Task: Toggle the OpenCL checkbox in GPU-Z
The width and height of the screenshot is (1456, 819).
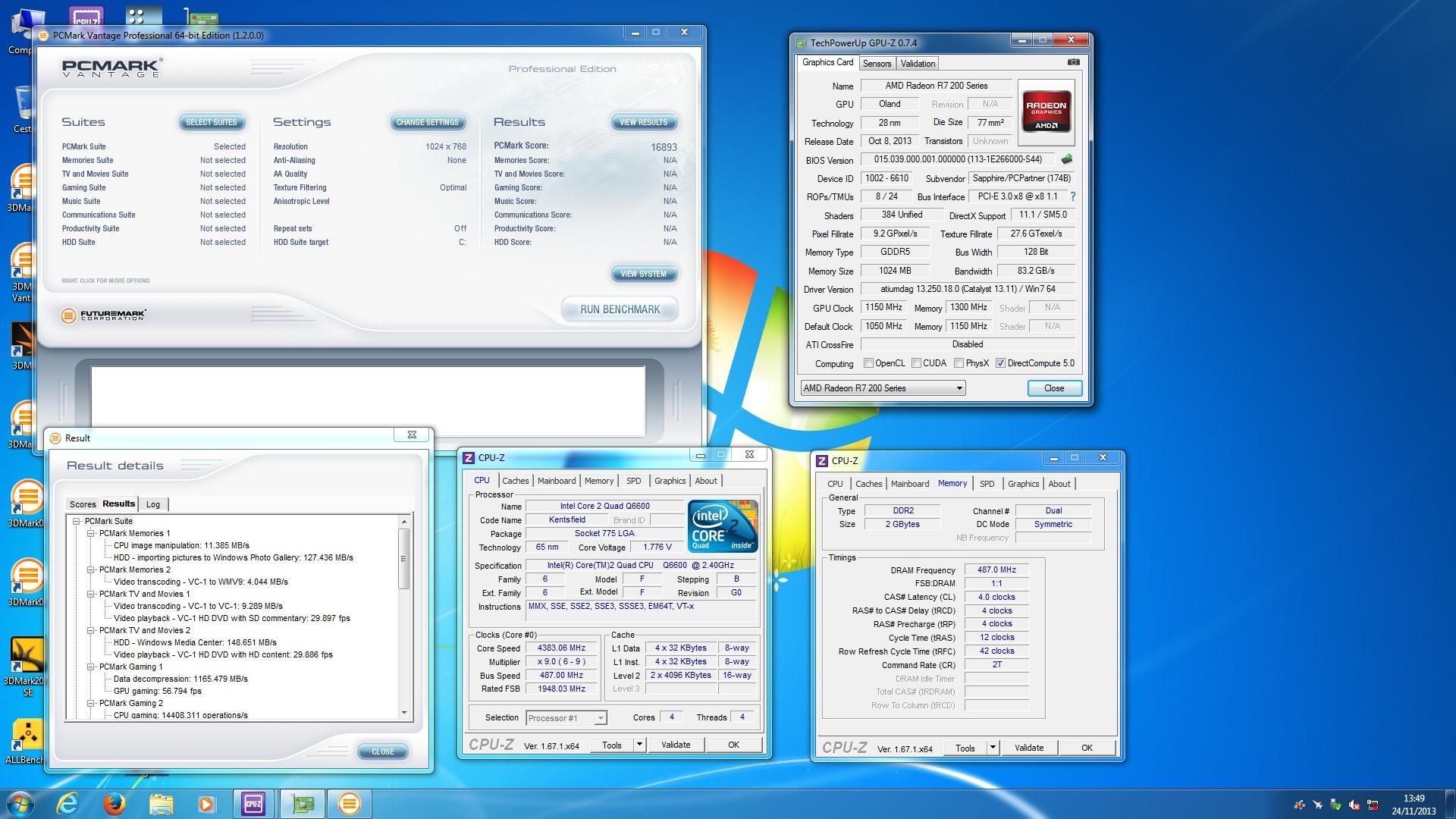Action: [868, 363]
